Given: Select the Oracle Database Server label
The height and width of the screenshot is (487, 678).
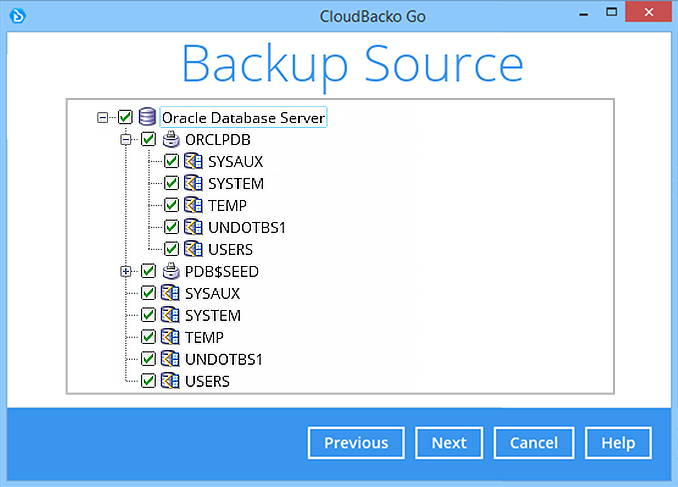Looking at the screenshot, I should 243,118.
